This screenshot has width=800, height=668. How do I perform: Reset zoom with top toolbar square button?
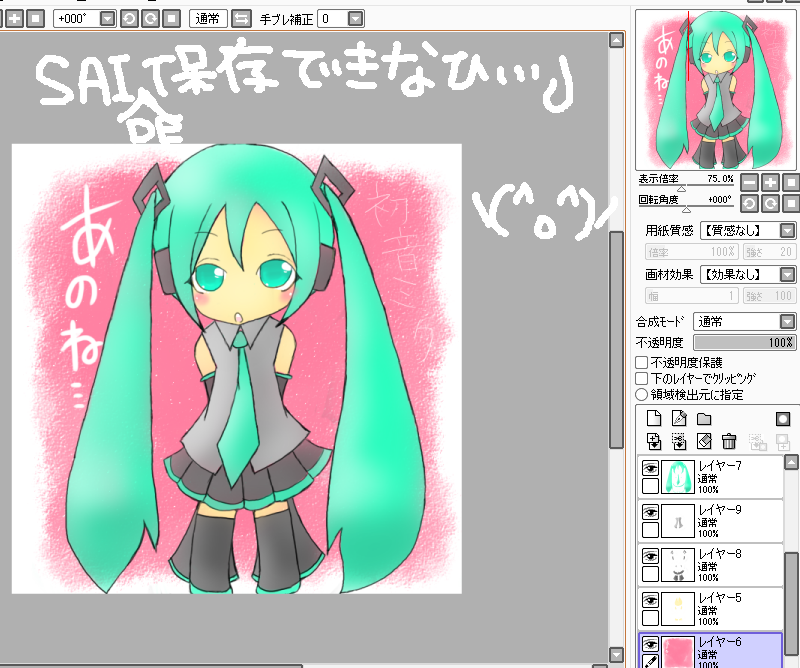(x=35, y=19)
